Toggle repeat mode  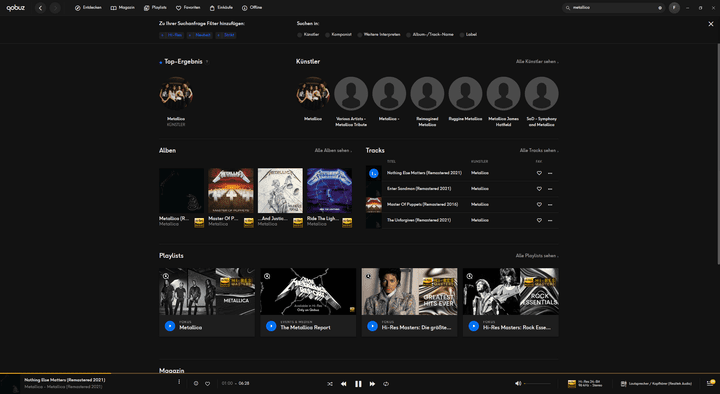(x=386, y=384)
